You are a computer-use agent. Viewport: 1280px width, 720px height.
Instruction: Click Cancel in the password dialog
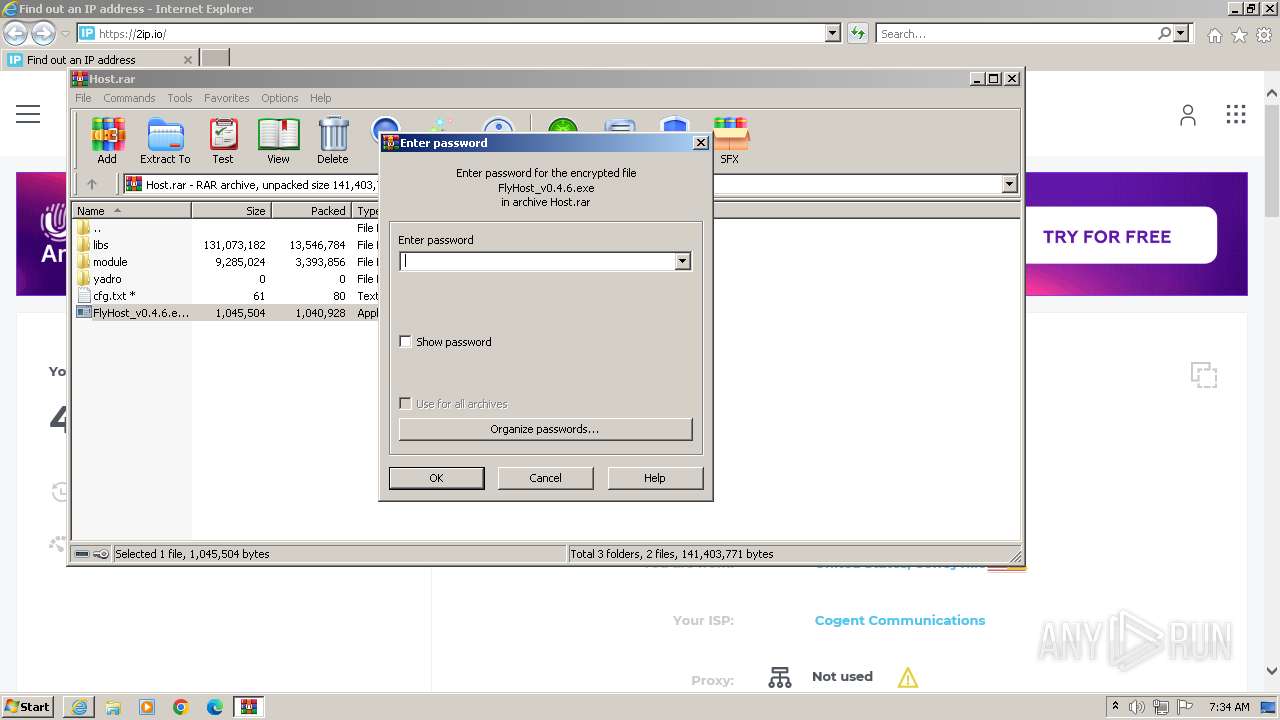[545, 478]
